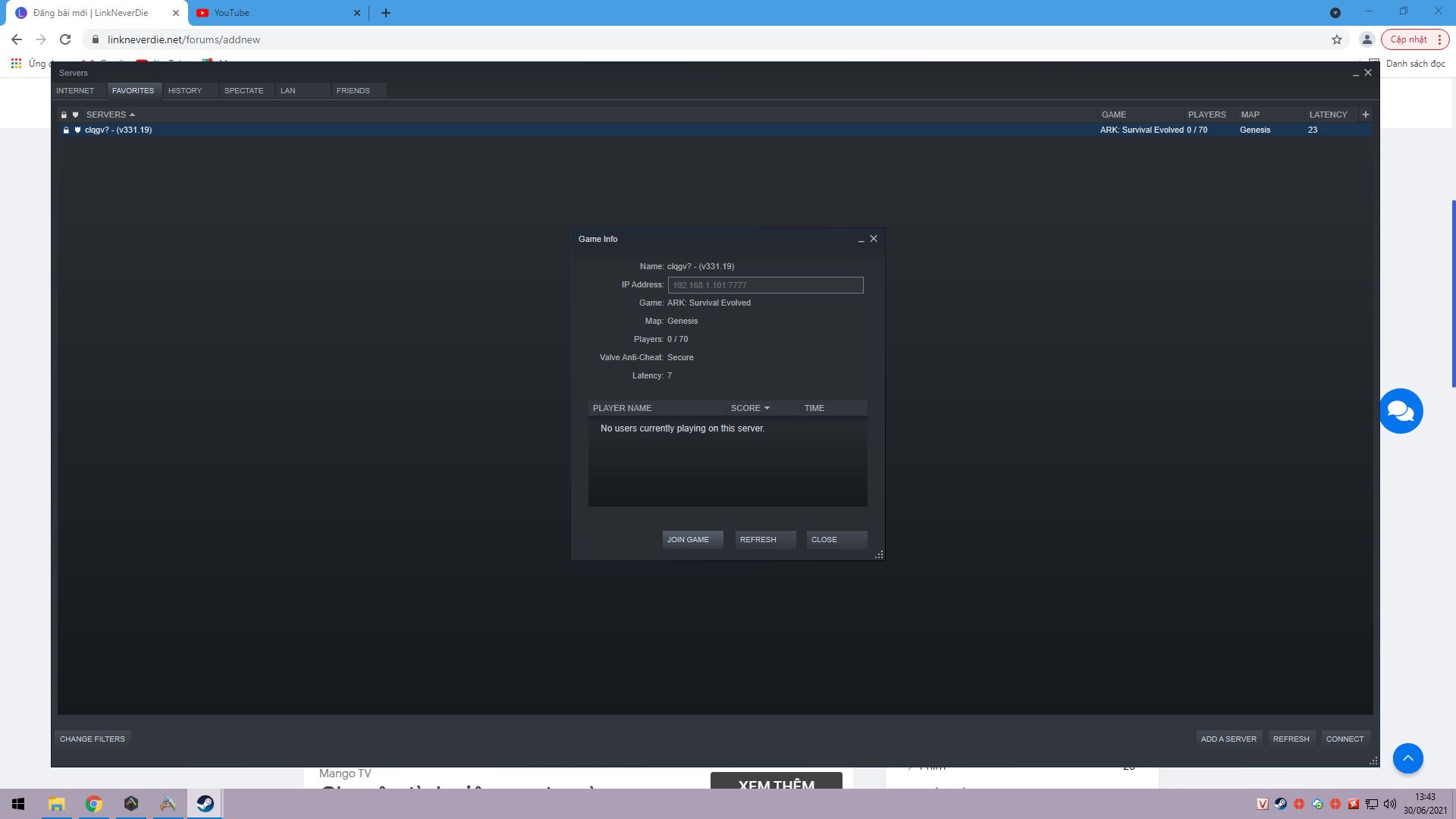Launch Steam from the taskbar
The height and width of the screenshot is (819, 1456).
click(x=204, y=805)
